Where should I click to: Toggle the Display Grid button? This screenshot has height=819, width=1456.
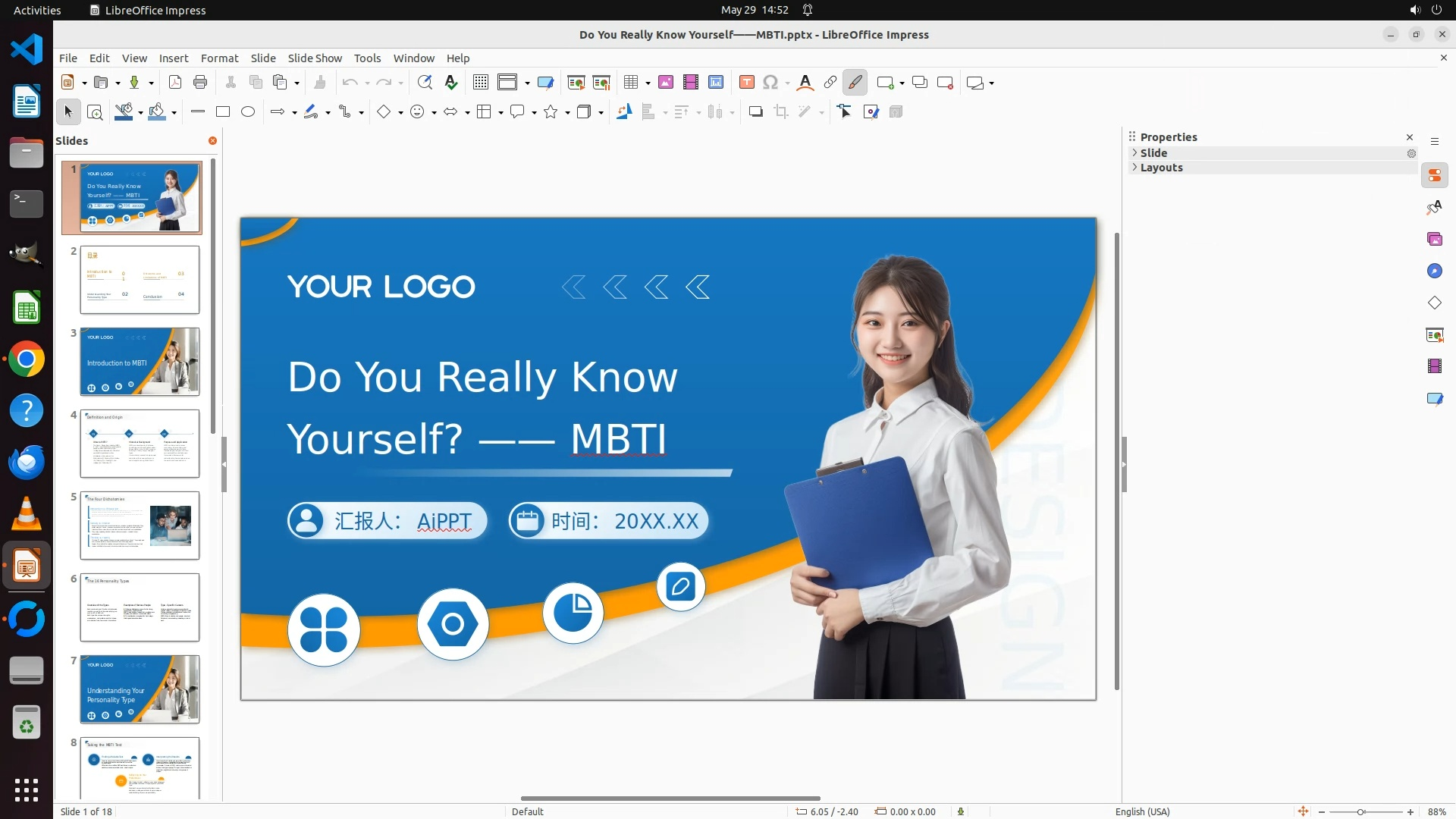coord(481,83)
